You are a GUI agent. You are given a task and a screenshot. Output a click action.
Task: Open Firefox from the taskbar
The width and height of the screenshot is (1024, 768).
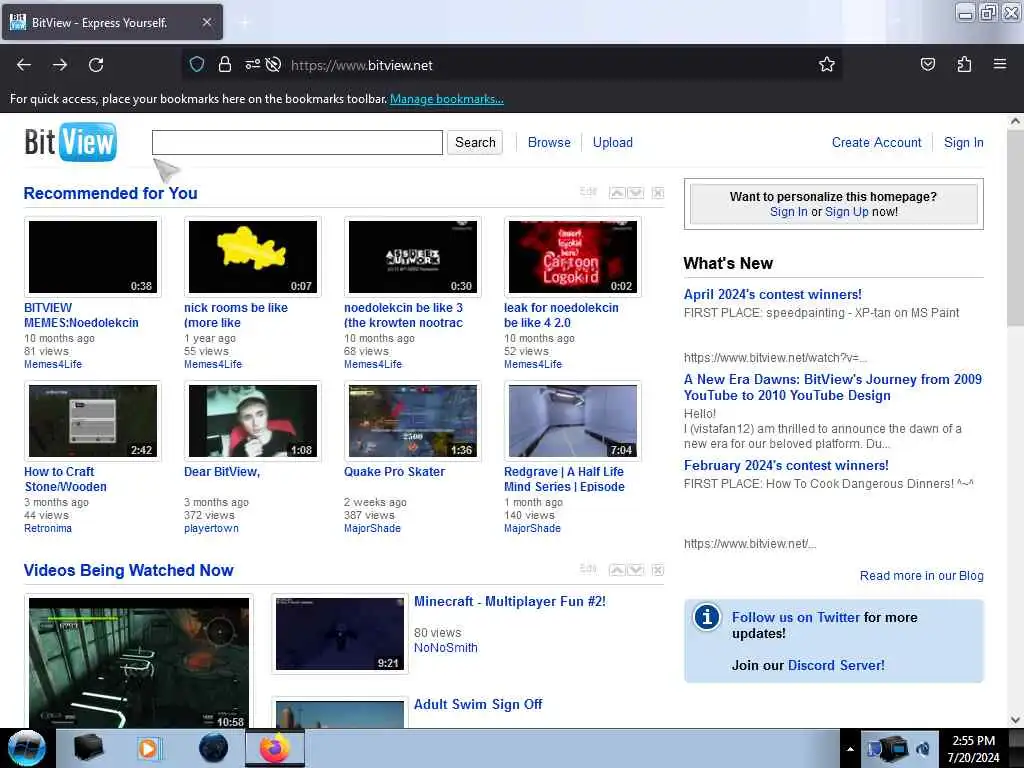275,748
